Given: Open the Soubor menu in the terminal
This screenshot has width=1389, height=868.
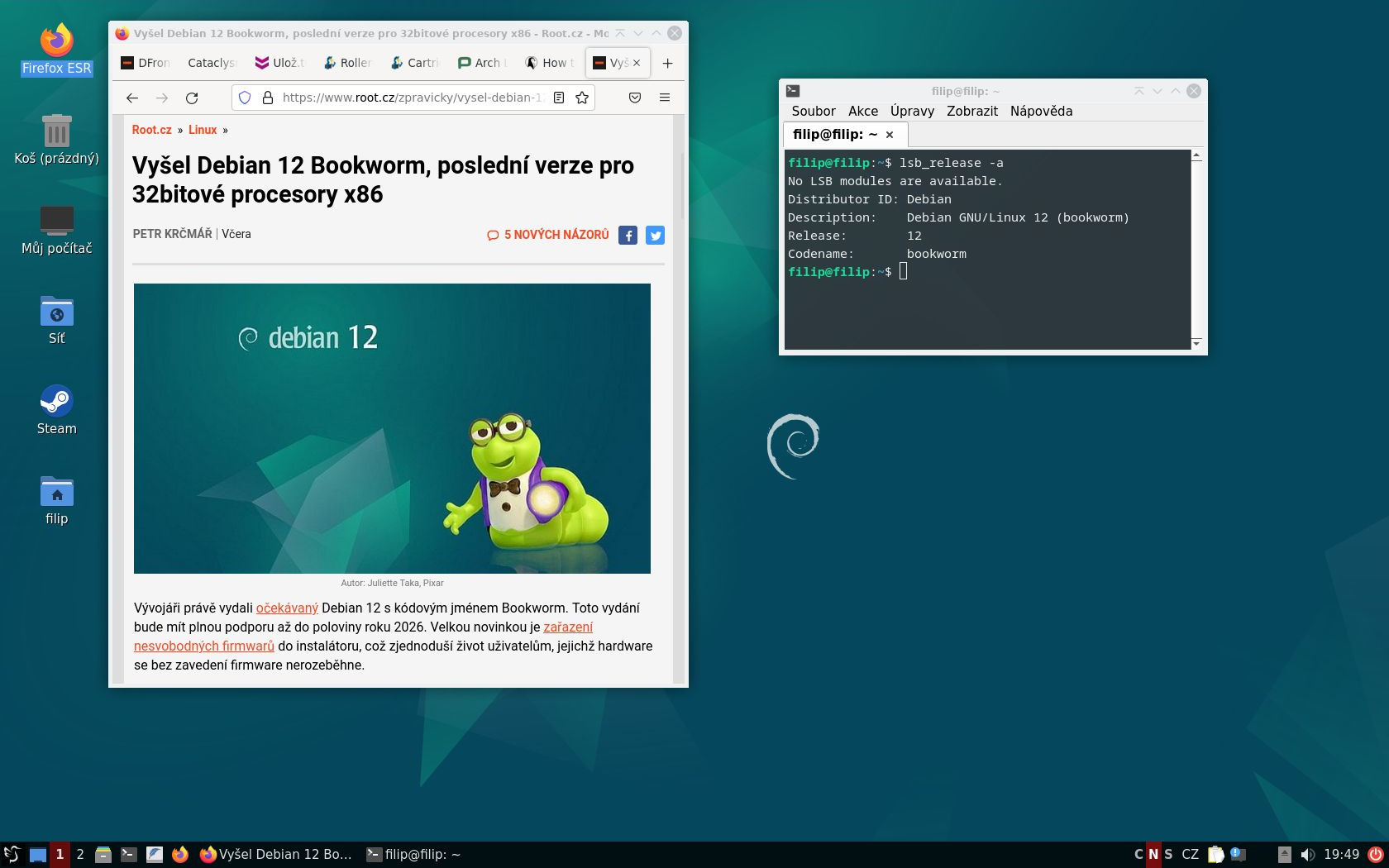Looking at the screenshot, I should [x=813, y=111].
